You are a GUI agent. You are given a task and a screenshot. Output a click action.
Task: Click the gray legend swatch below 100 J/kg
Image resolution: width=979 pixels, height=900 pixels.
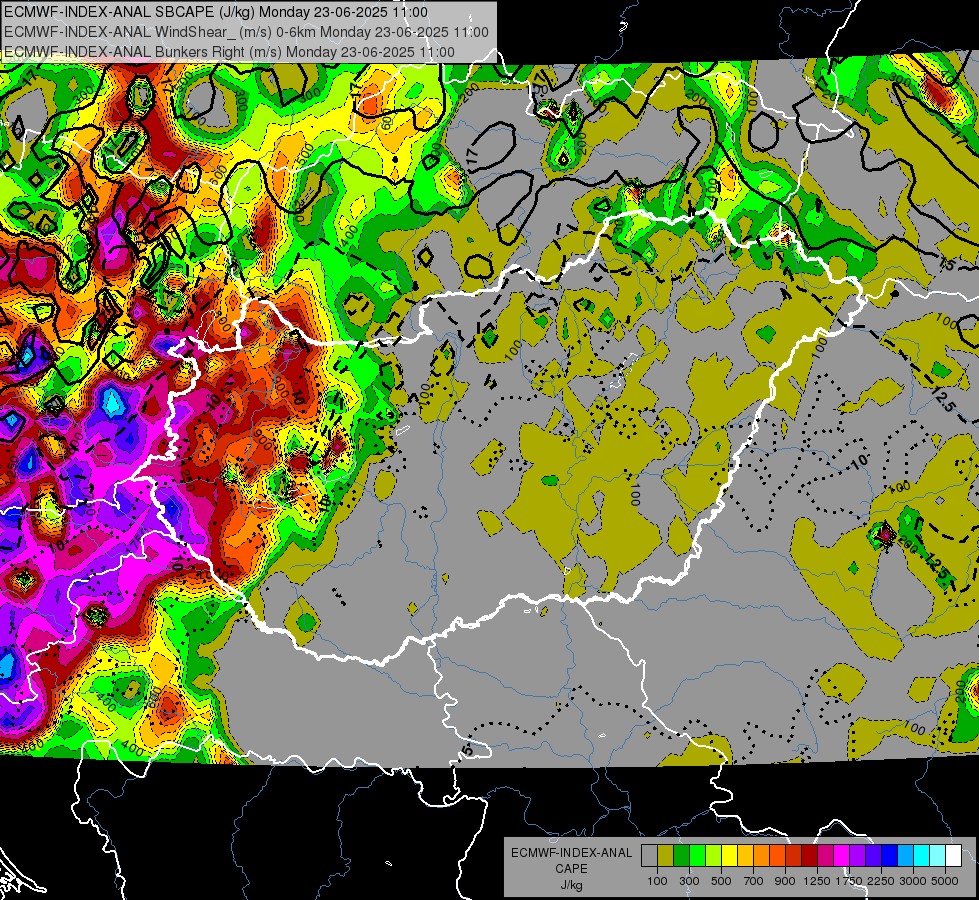(x=649, y=855)
